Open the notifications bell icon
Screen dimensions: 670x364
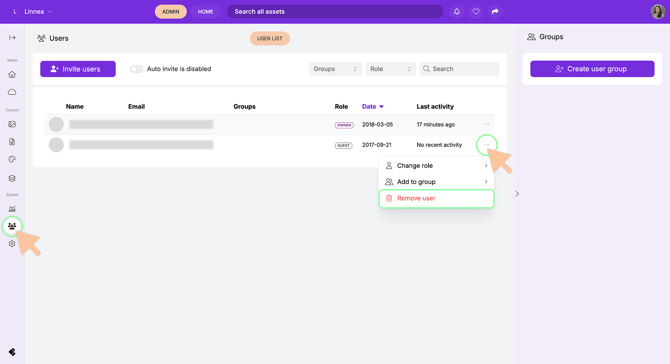[x=457, y=12]
